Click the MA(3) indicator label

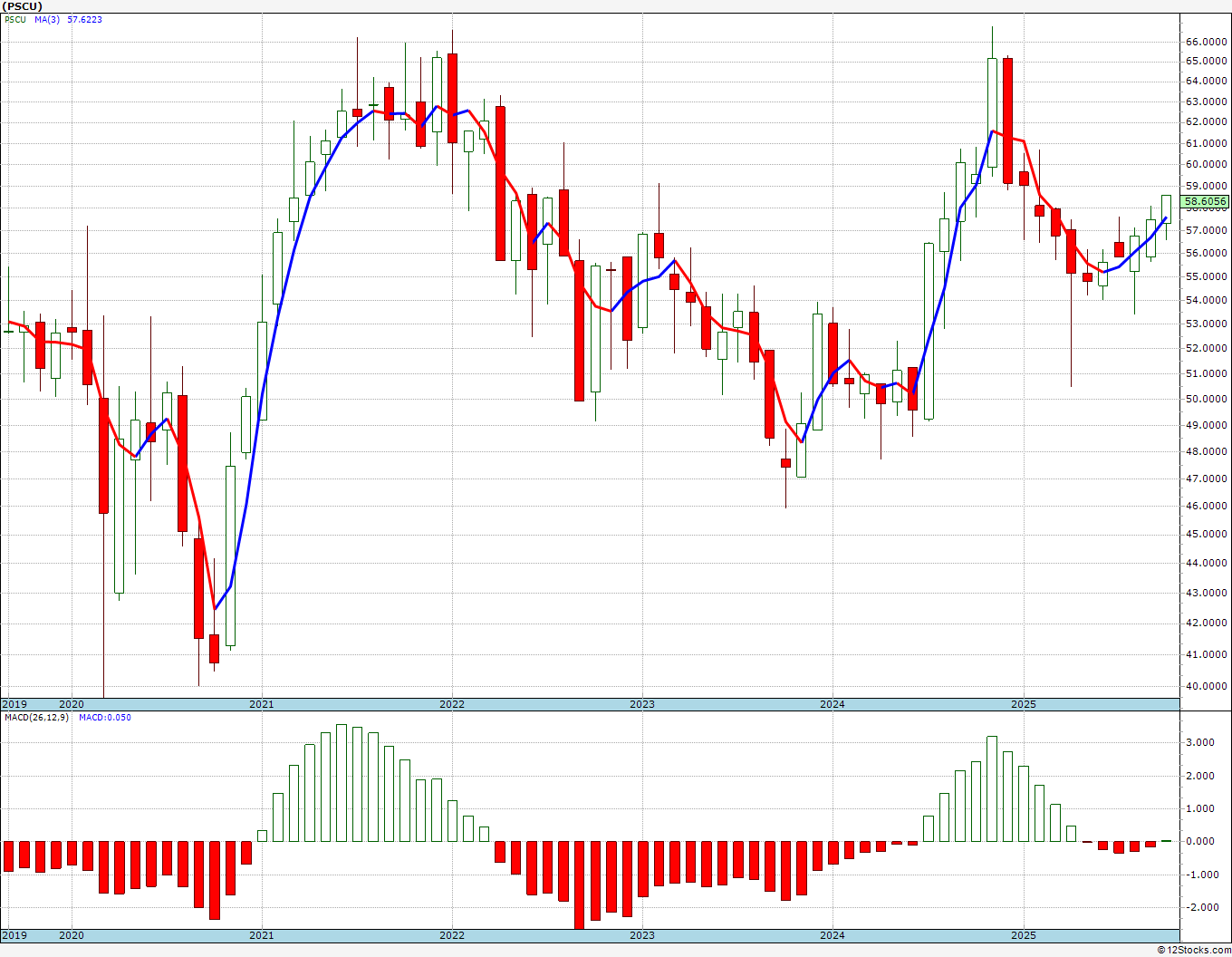47,19
